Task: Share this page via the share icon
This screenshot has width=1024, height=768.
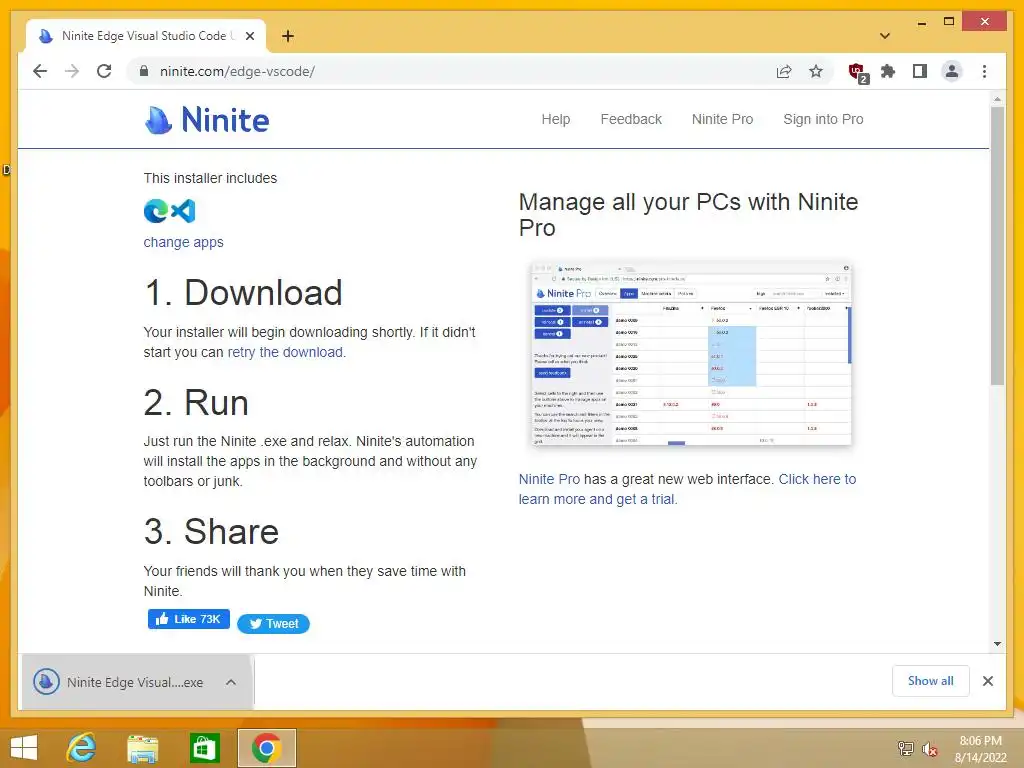Action: coord(784,71)
